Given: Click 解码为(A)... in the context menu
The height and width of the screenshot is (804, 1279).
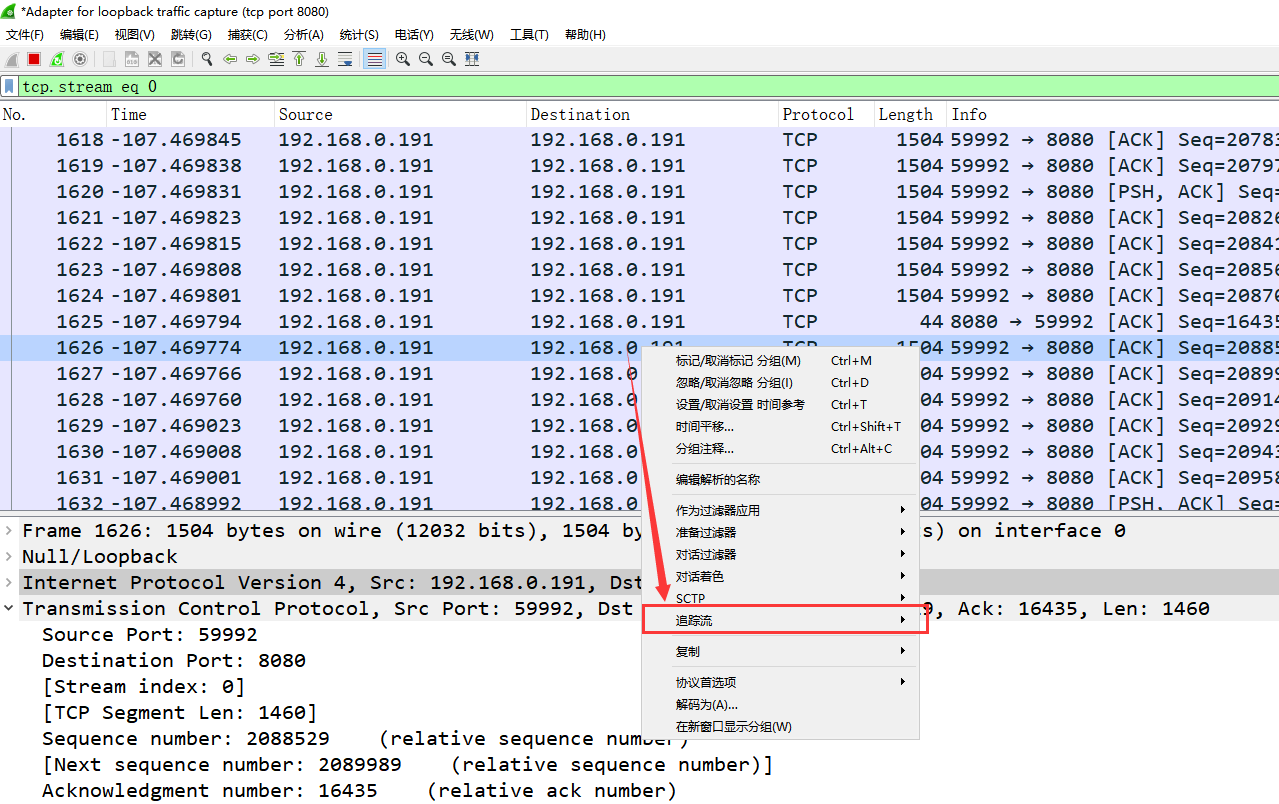Looking at the screenshot, I should pyautogui.click(x=705, y=704).
